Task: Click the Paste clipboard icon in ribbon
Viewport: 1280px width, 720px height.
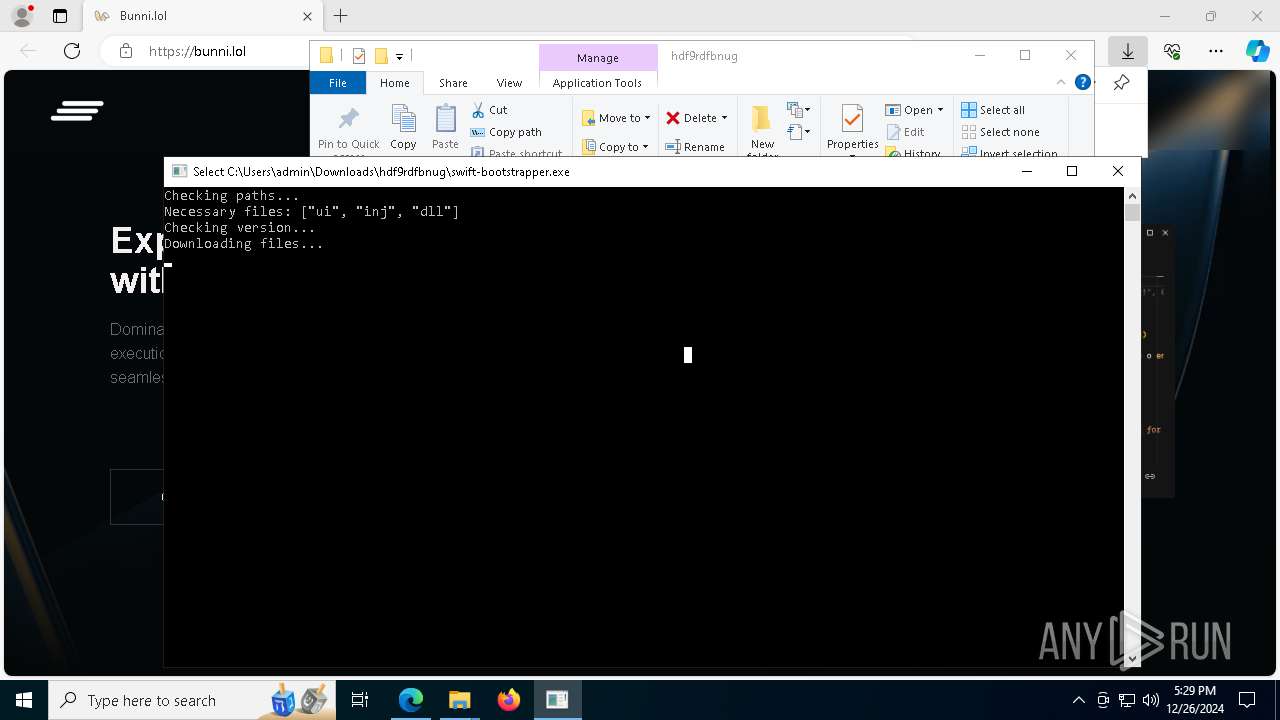Action: 445,119
